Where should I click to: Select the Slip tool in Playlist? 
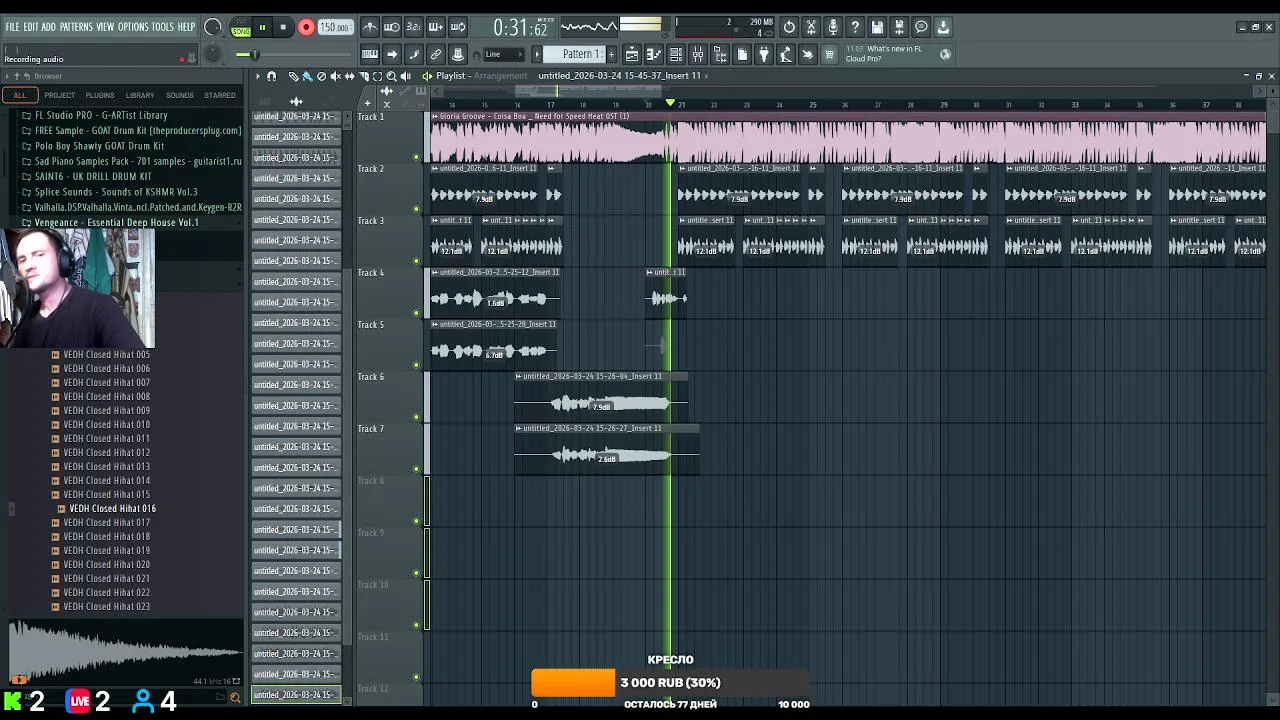point(349,76)
